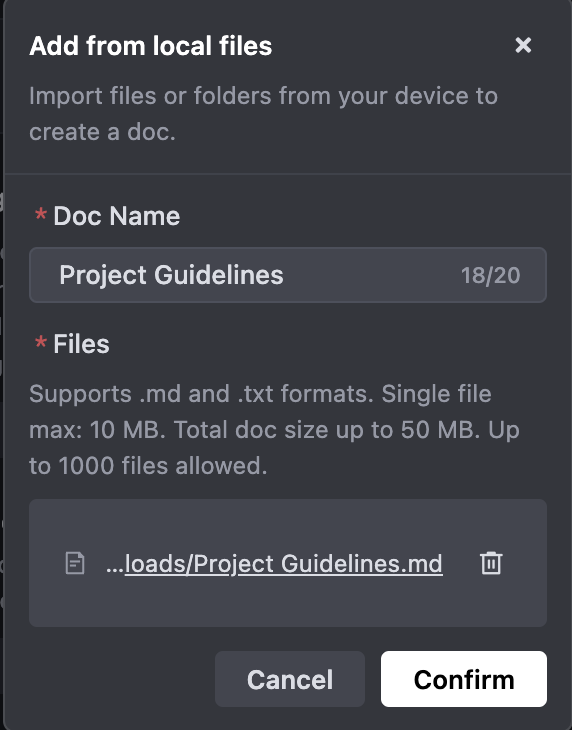Image resolution: width=572 pixels, height=730 pixels.
Task: Click the red asterisk next to Files
Action: 41,343
